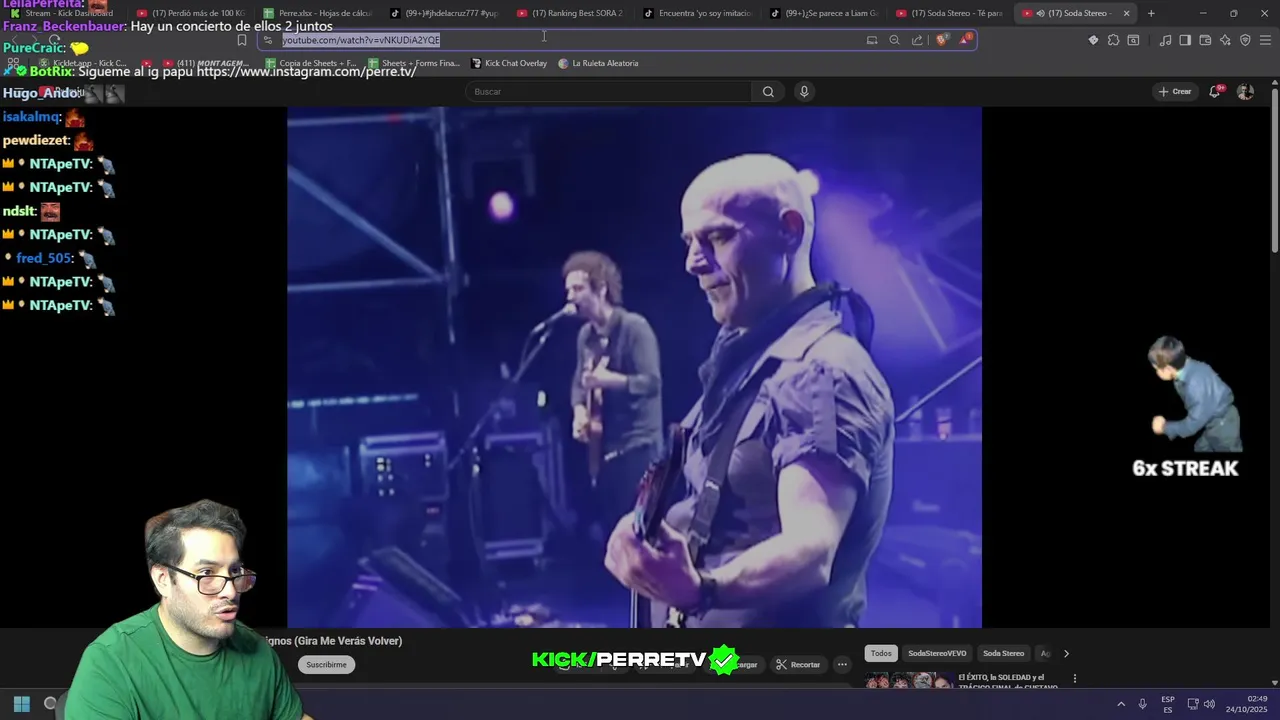Open the Brave VPN shield icon
The width and height of the screenshot is (1280, 720).
(x=1245, y=40)
